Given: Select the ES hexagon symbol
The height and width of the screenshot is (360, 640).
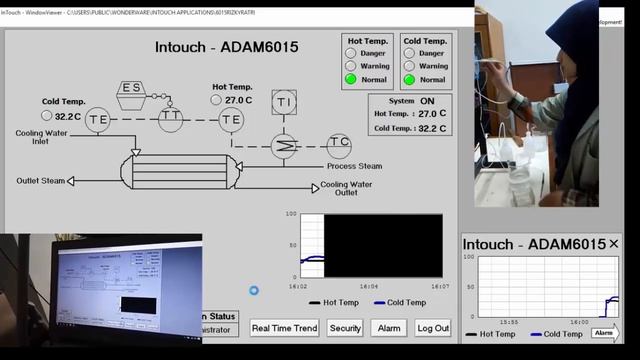Looking at the screenshot, I should [131, 96].
